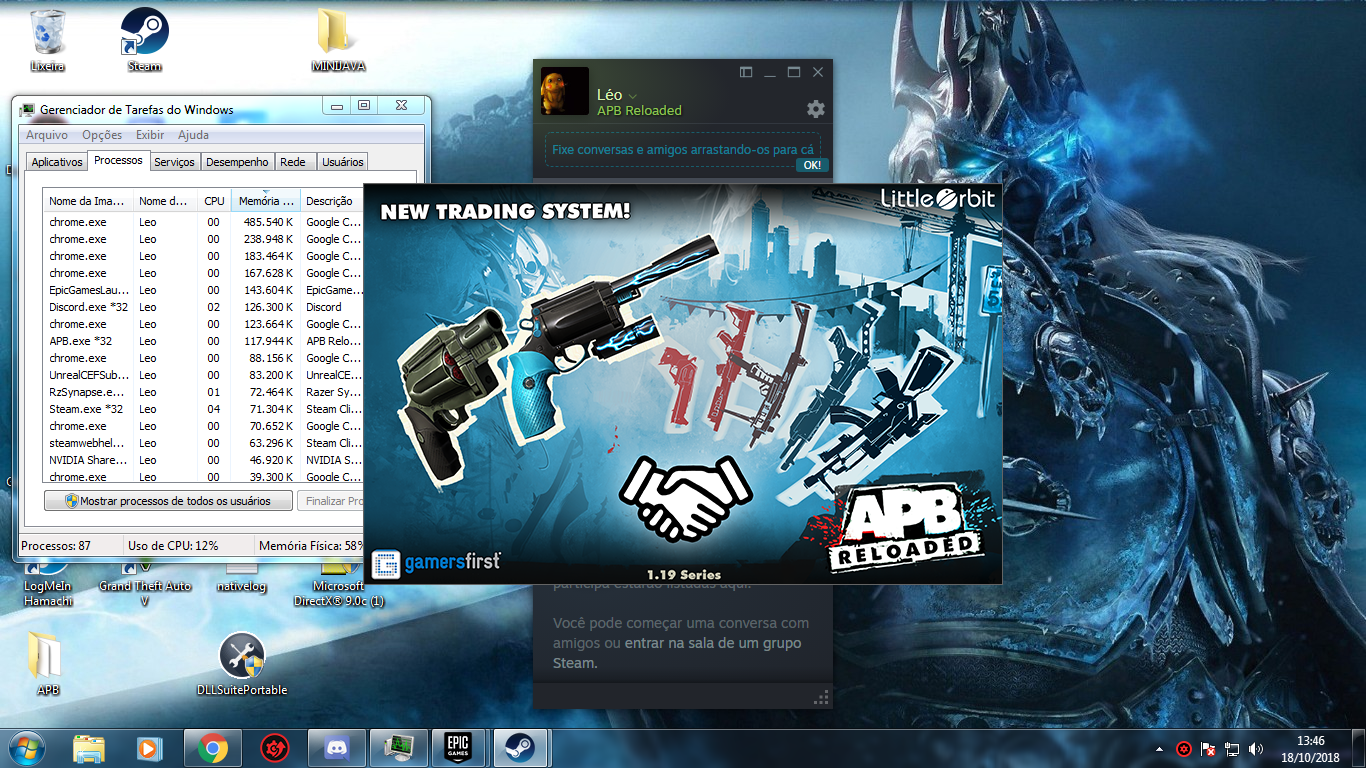Screen dimensions: 1366x768
Task: Open the Lixeira recycle bin desktop icon
Action: click(x=47, y=39)
